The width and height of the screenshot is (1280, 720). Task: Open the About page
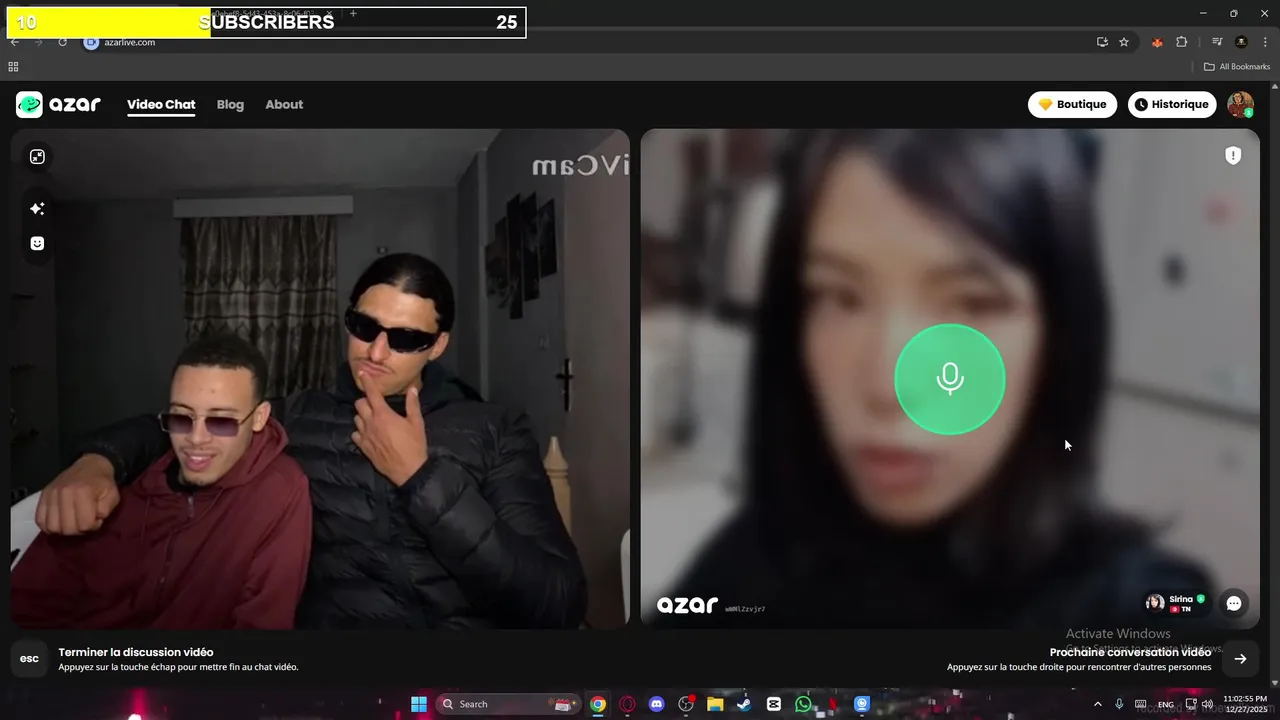[284, 104]
